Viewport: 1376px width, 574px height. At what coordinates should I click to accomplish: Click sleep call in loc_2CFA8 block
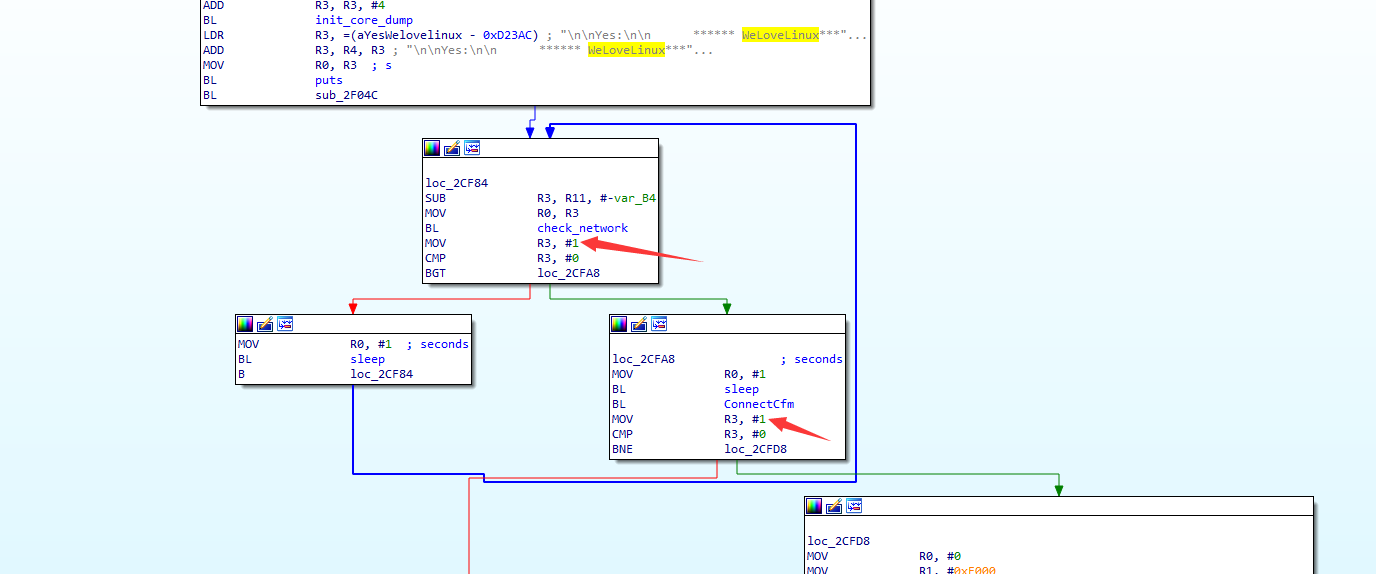coord(741,389)
